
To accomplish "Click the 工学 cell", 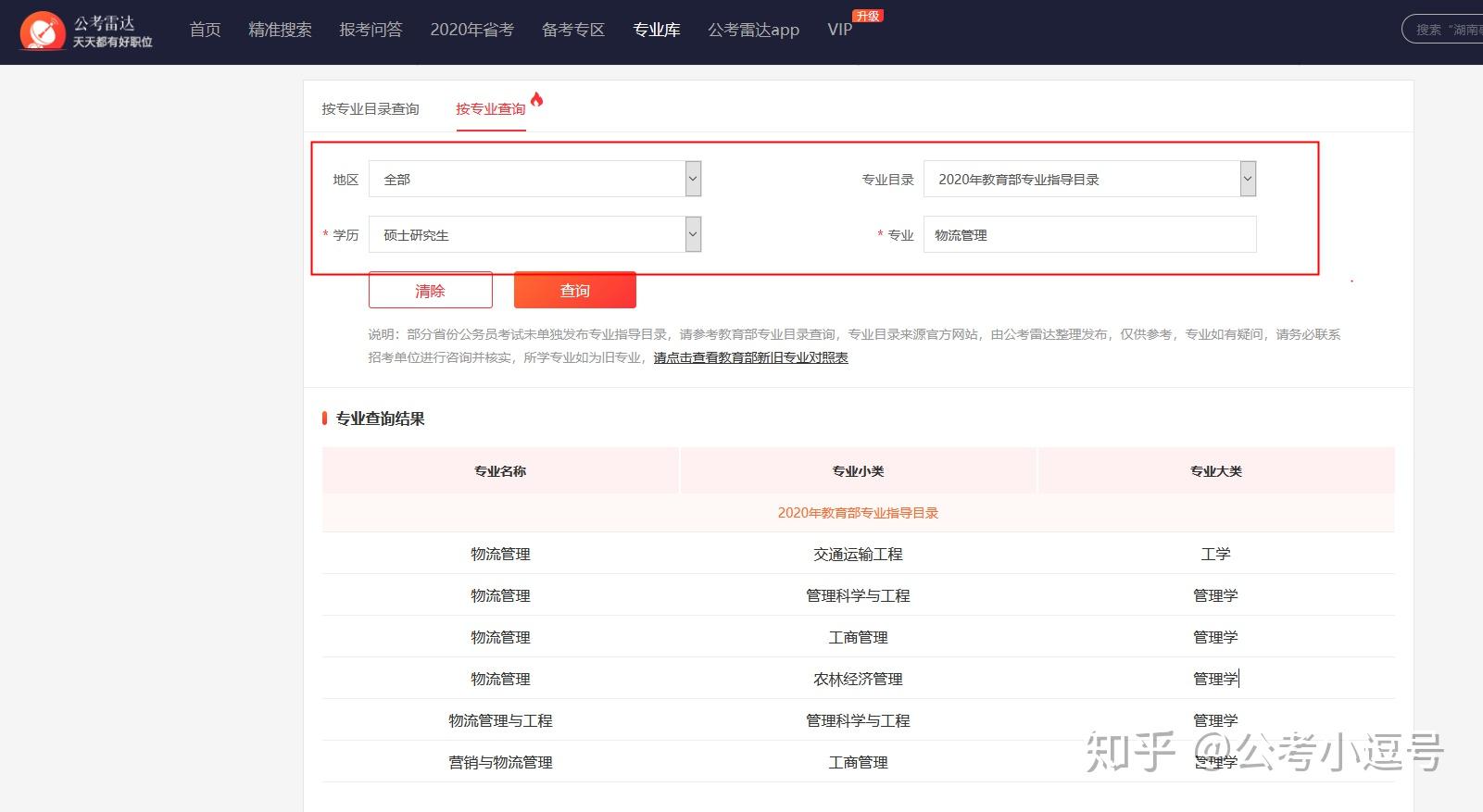I will (1215, 554).
